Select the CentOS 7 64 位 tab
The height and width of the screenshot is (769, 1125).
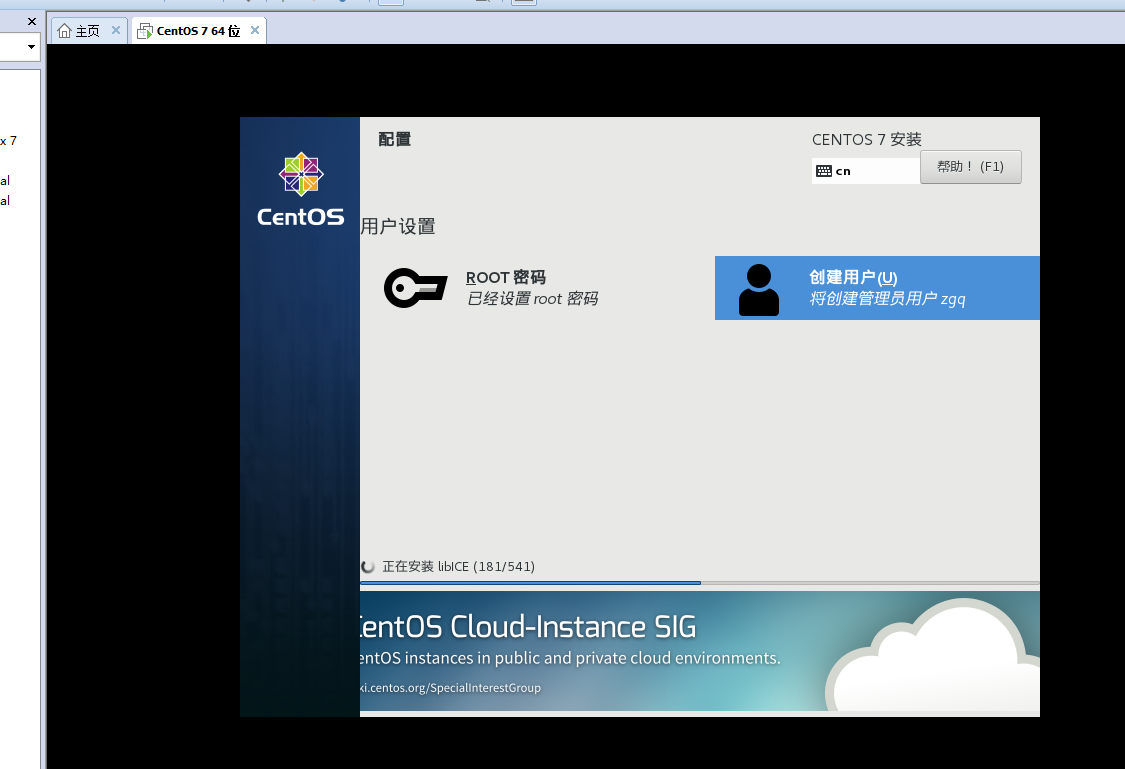199,31
